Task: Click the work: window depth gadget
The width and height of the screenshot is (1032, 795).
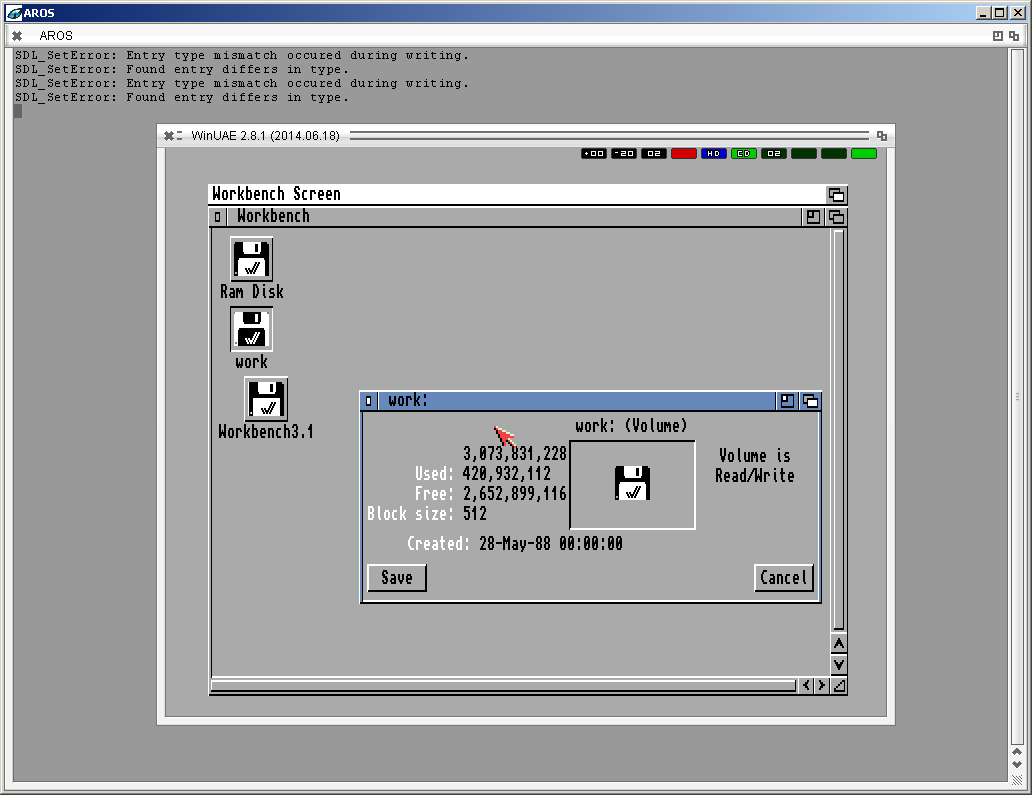Action: coord(810,401)
